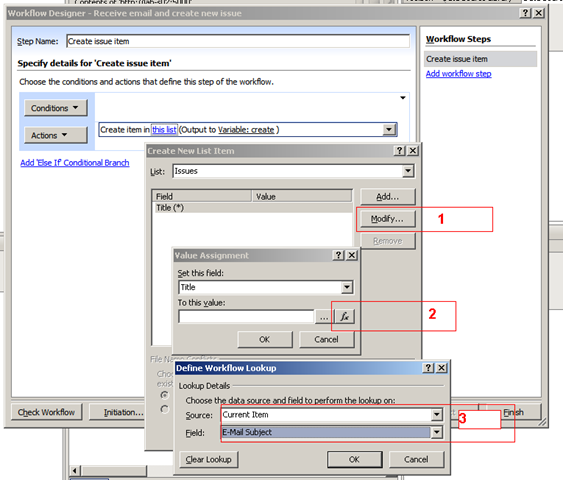This screenshot has height=480, width=563.
Task: Select the first file name conflict radio option
Action: (x=164, y=395)
